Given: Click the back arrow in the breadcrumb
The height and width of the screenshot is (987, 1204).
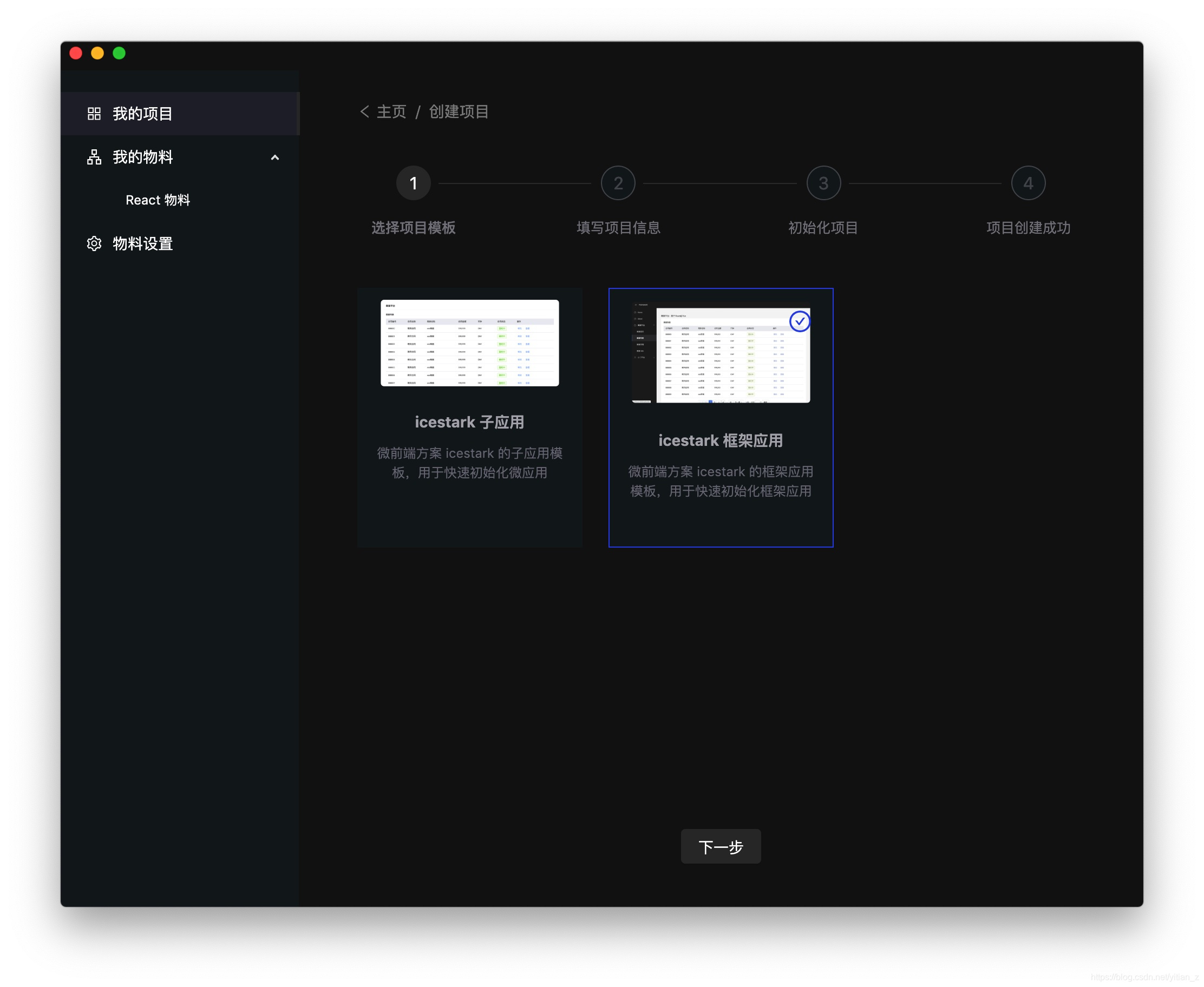Looking at the screenshot, I should 364,111.
